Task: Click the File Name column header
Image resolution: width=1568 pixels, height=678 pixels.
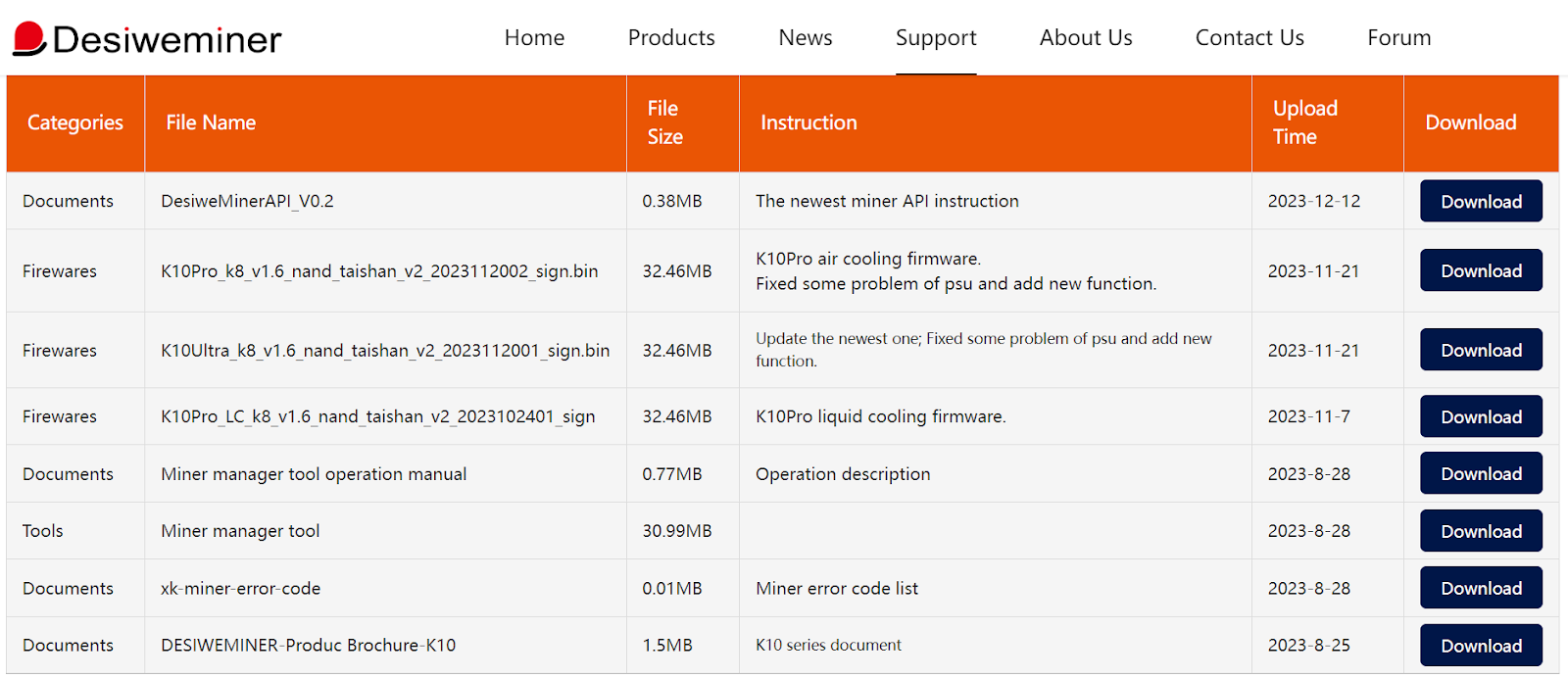Action: (x=211, y=122)
